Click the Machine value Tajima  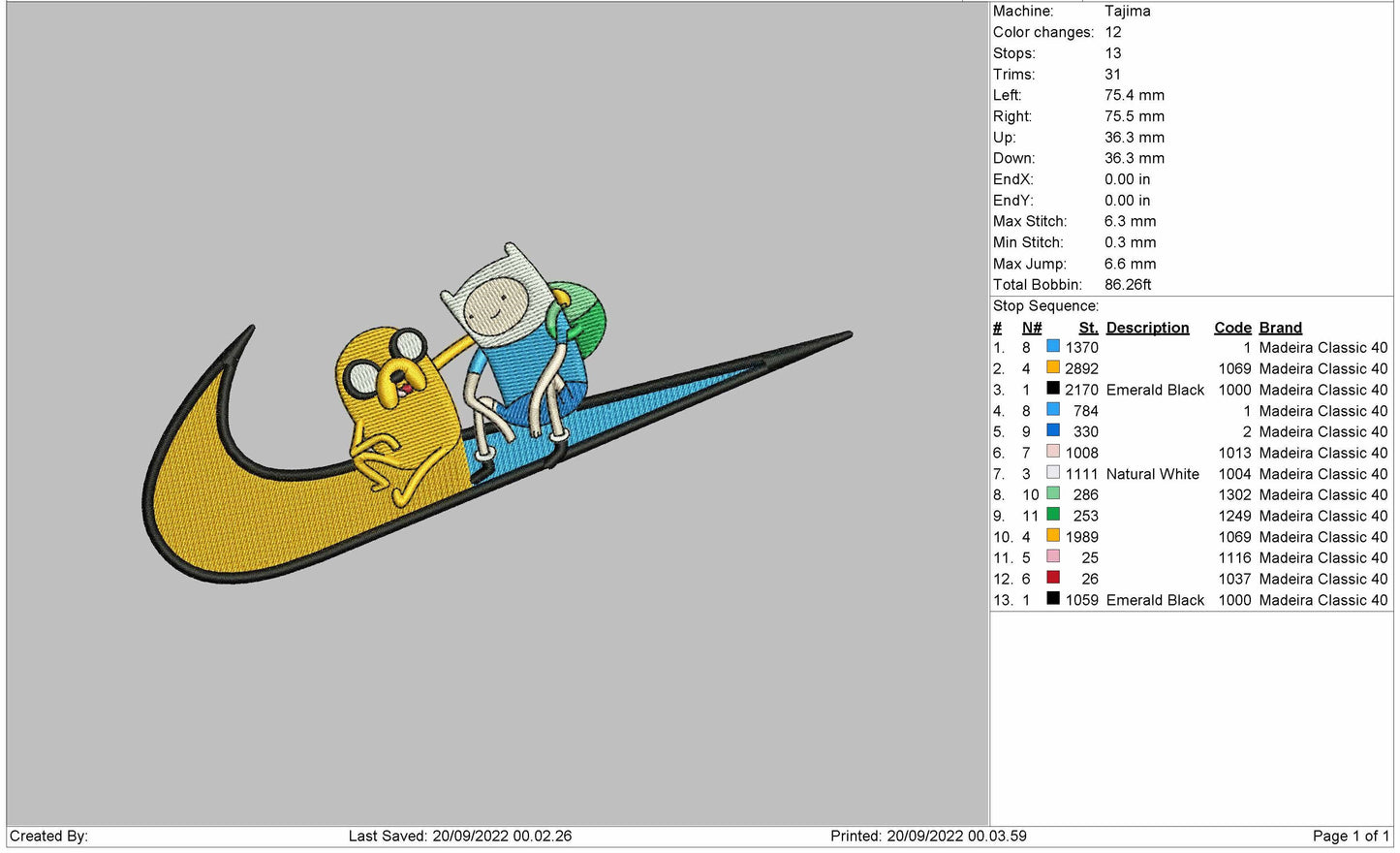coord(1127,11)
